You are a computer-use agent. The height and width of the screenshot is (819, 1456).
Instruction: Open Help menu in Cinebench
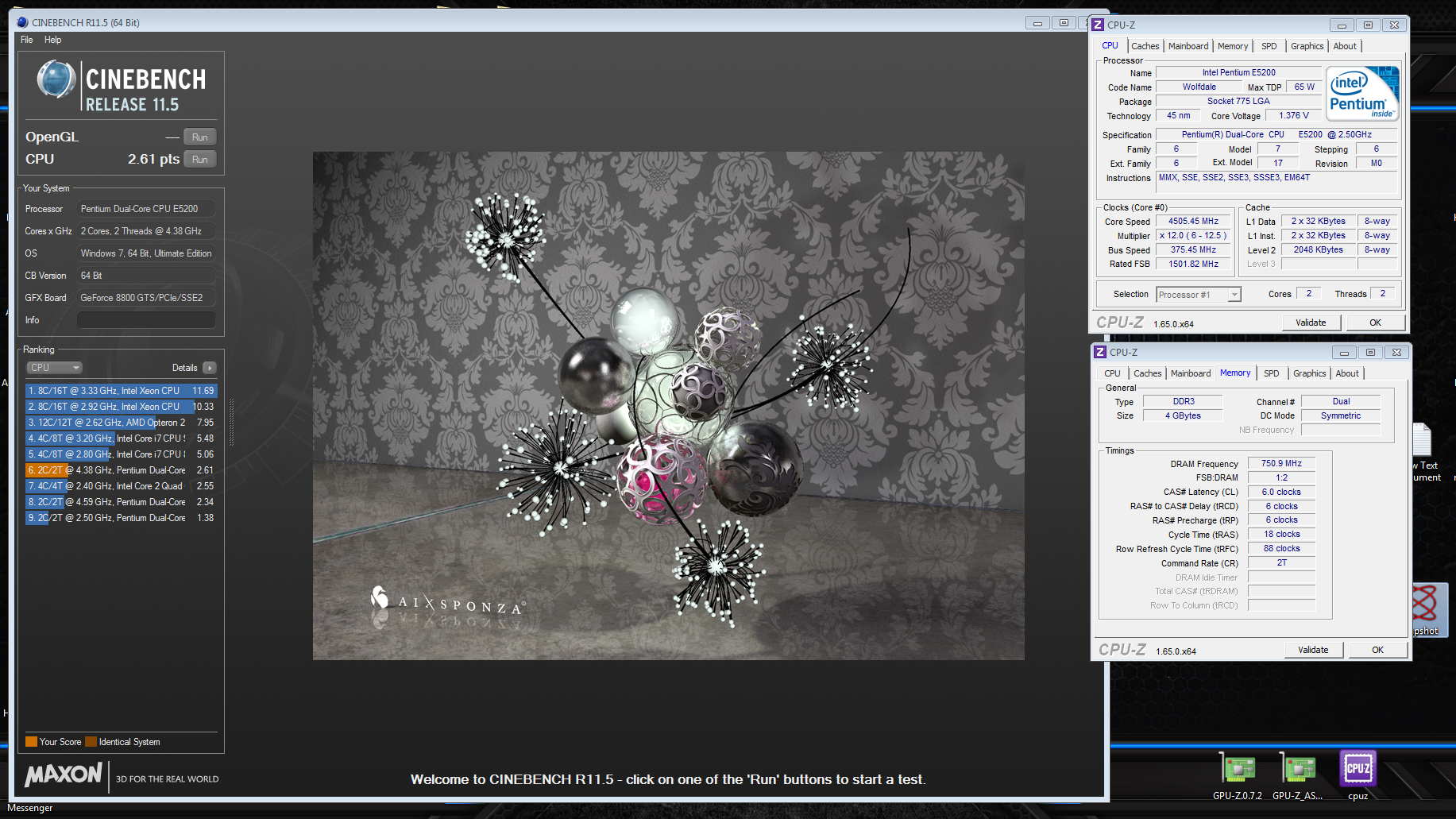click(52, 40)
